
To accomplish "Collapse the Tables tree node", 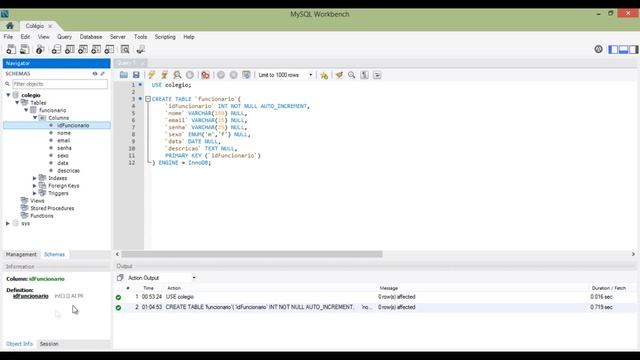I will [17, 102].
